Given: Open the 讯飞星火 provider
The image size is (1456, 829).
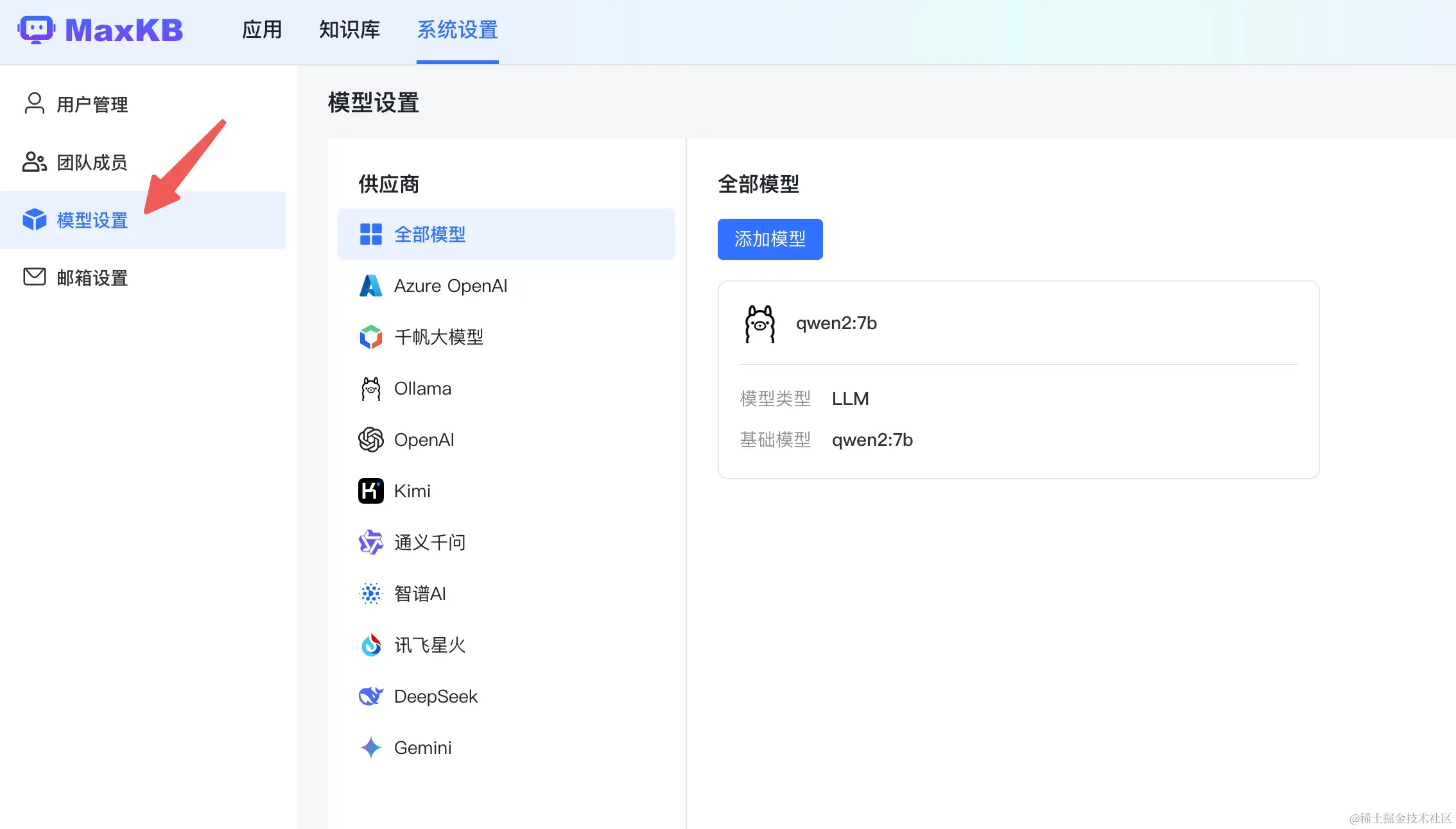Looking at the screenshot, I should pos(429,645).
